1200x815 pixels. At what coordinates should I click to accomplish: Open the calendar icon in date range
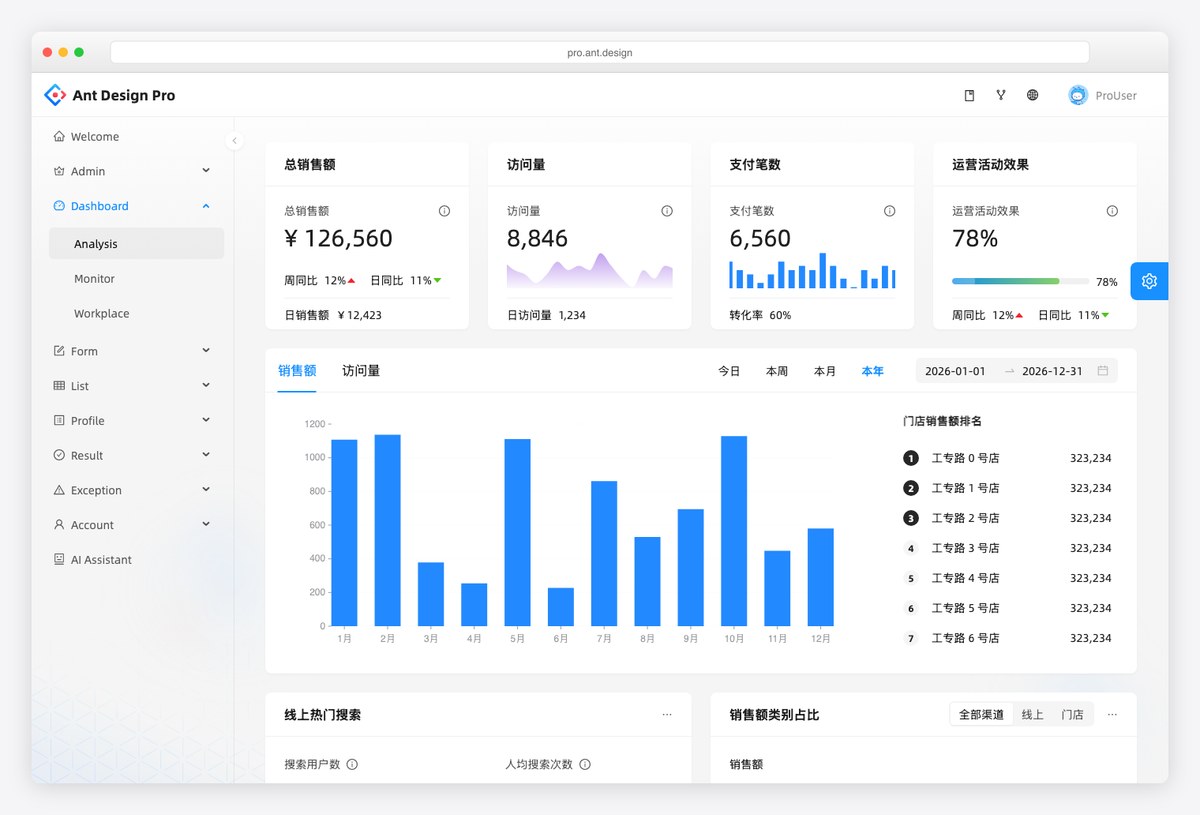[x=1103, y=371]
